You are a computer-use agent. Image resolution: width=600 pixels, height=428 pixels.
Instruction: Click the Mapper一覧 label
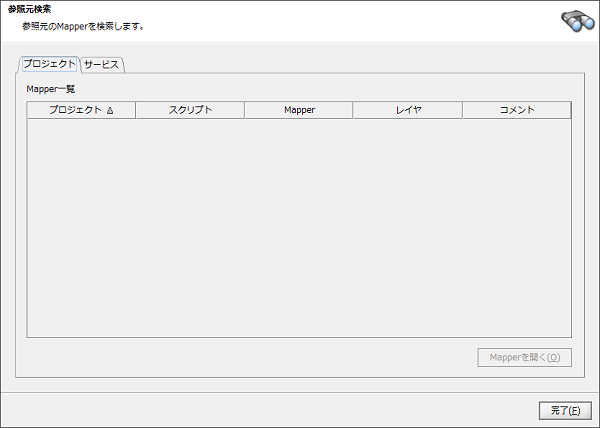click(x=45, y=89)
